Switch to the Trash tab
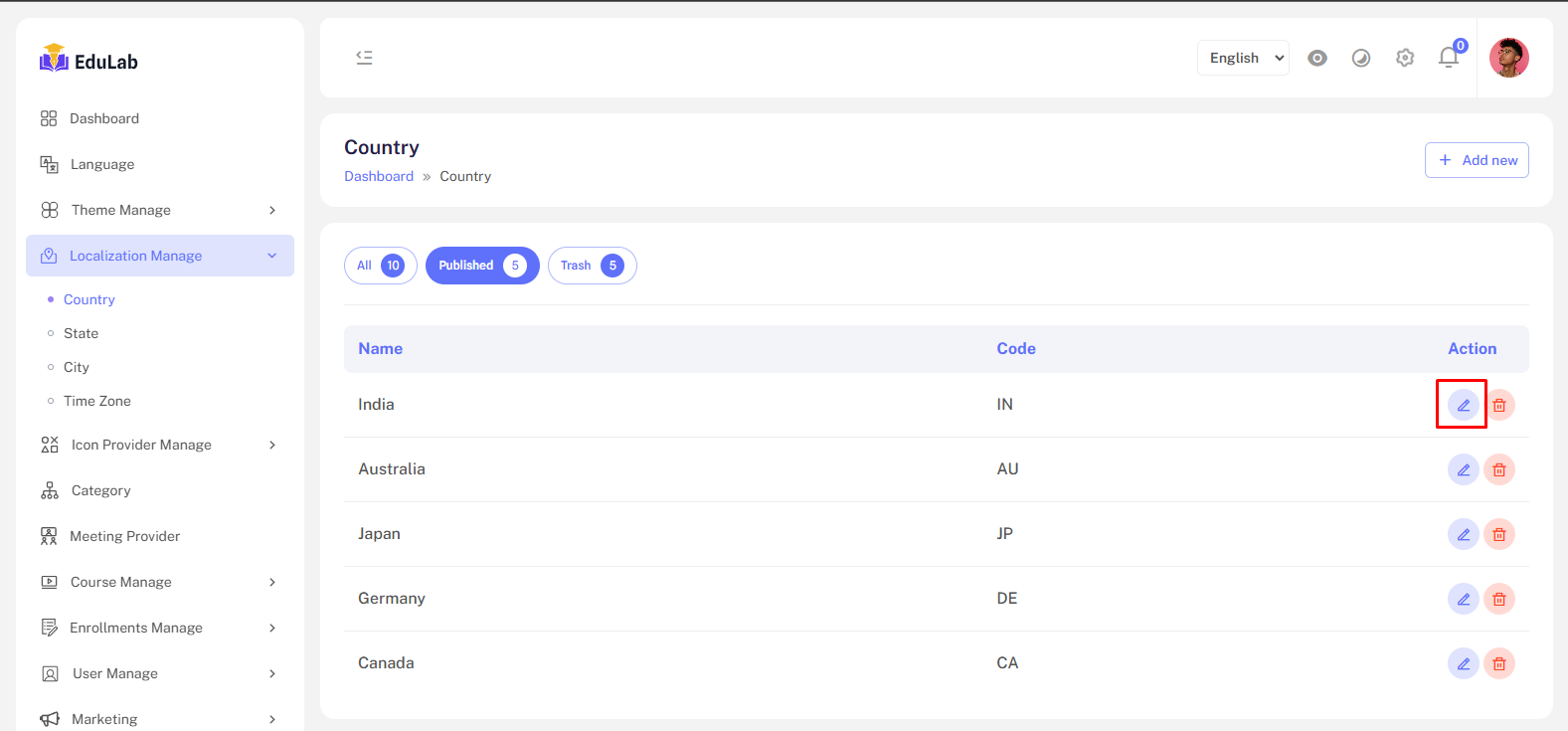This screenshot has height=731, width=1568. coord(592,266)
